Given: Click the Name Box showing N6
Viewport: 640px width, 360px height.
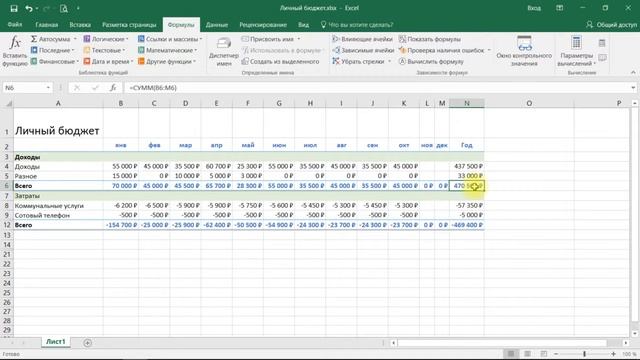Looking at the screenshot, I should pyautogui.click(x=24, y=88).
